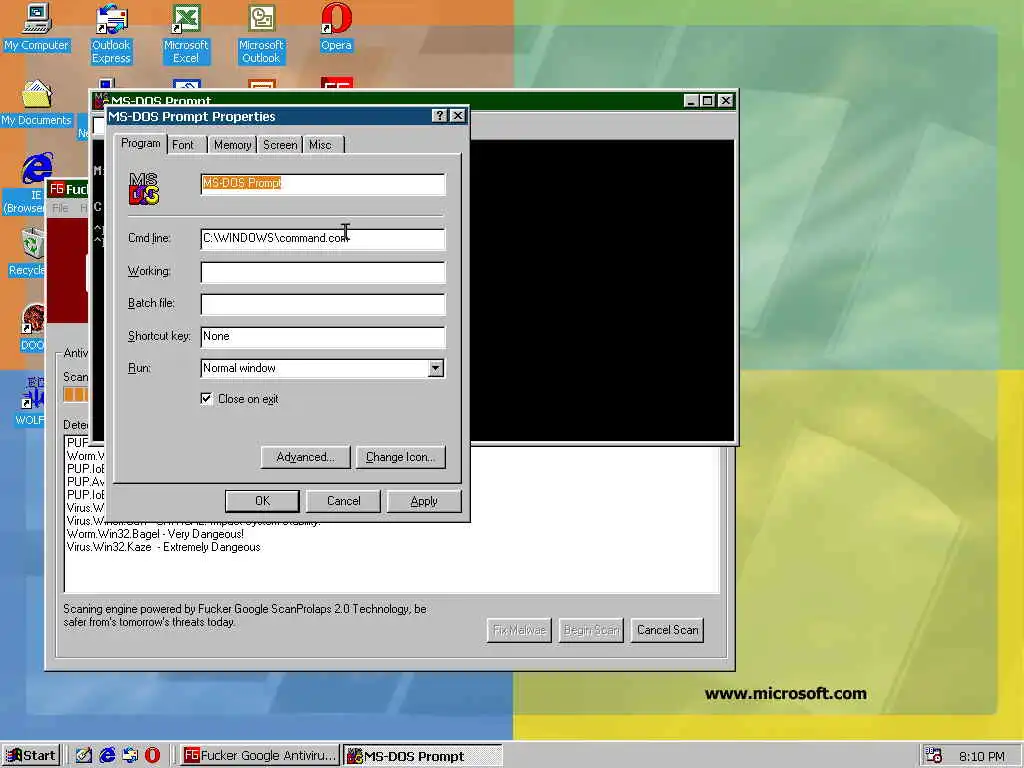This screenshot has width=1024, height=768.
Task: Open Microsoft Outlook desktop shortcut
Action: (261, 34)
